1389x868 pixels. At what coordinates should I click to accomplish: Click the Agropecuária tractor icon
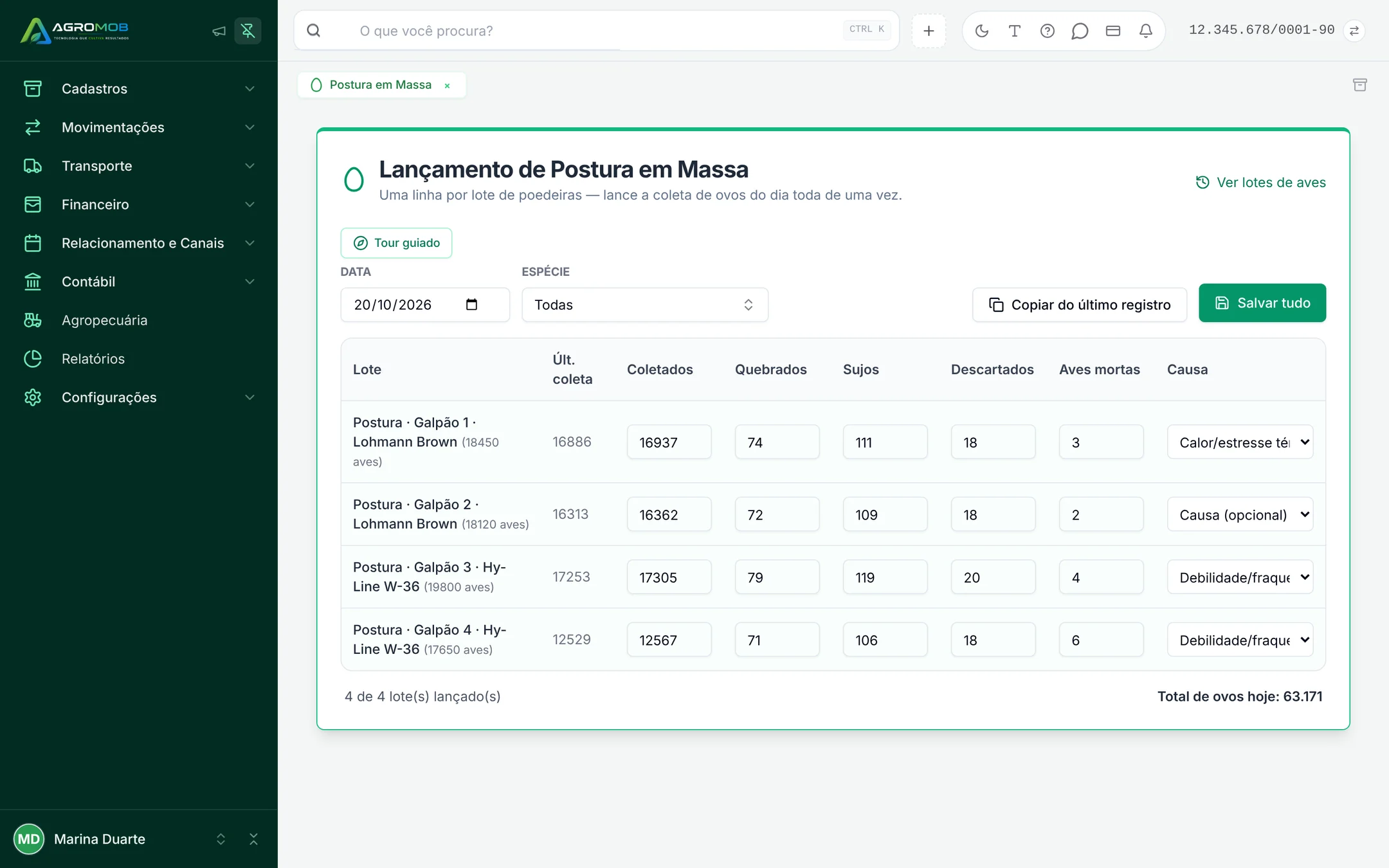coord(33,320)
